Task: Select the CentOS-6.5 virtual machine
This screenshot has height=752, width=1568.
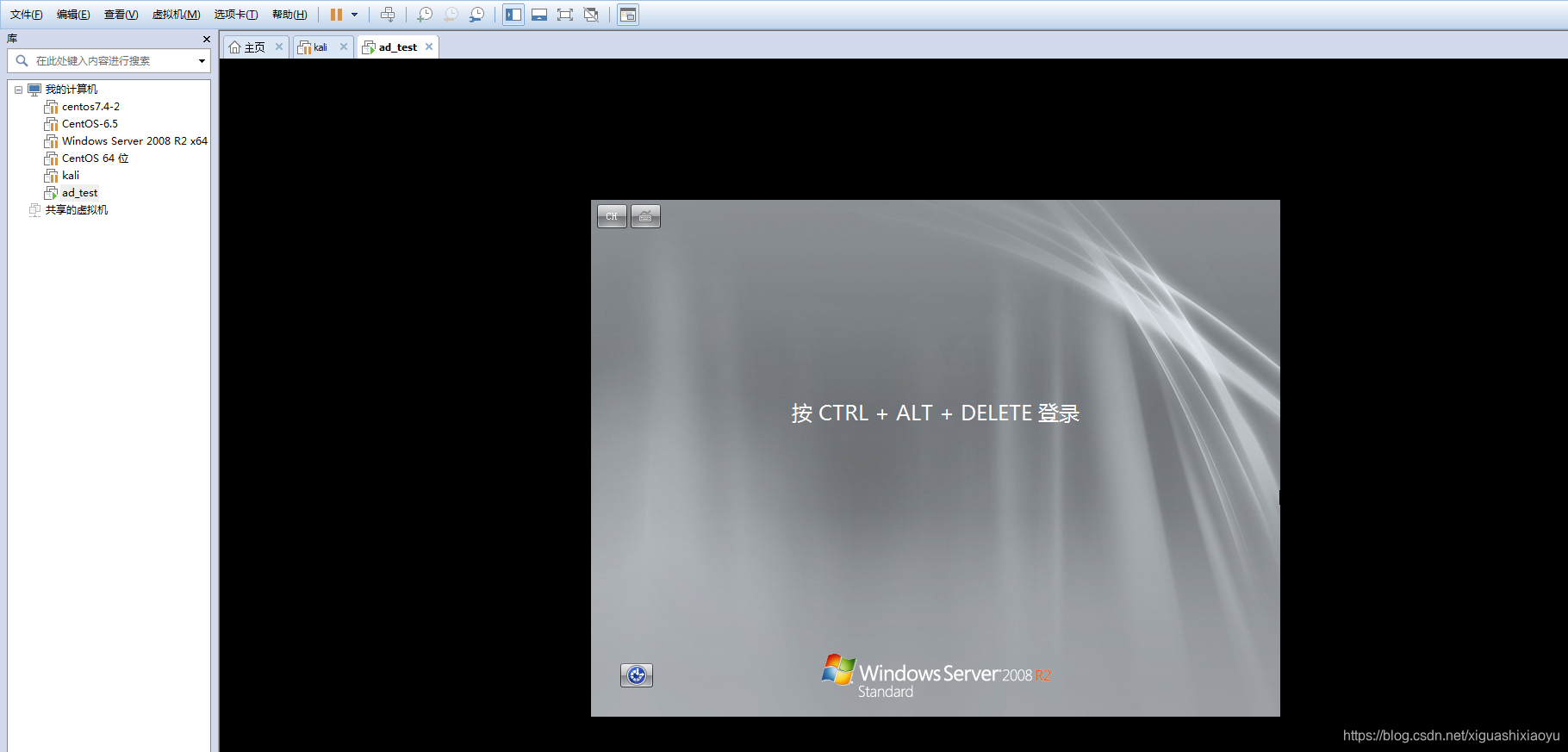Action: (x=90, y=124)
